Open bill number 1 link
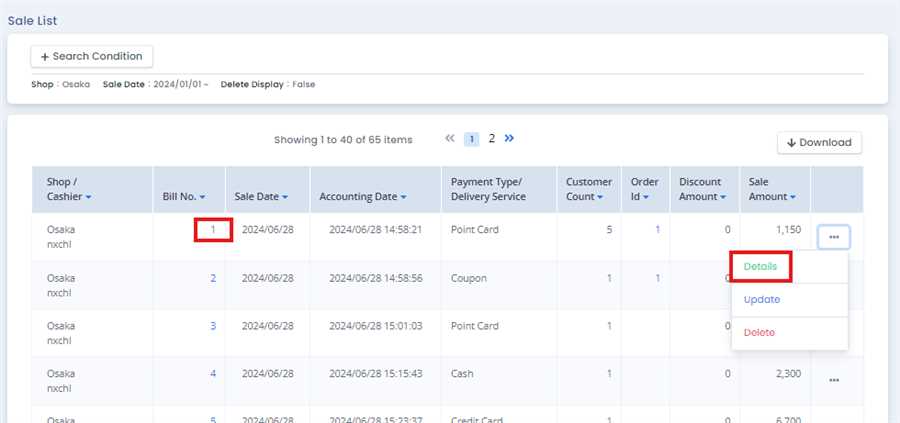This screenshot has width=900, height=423. (x=213, y=229)
